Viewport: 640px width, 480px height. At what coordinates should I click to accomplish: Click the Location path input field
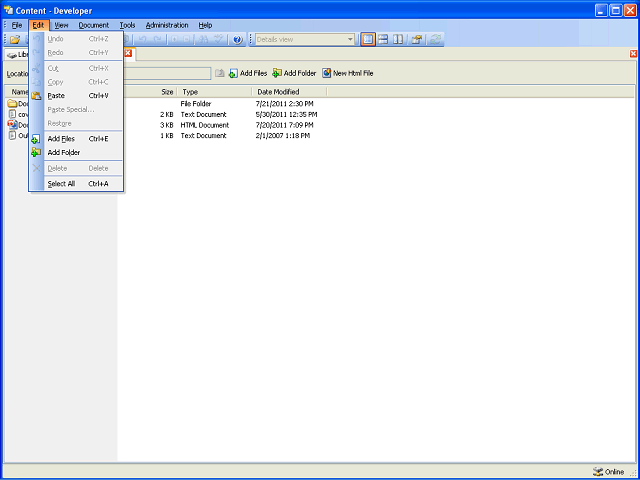167,73
